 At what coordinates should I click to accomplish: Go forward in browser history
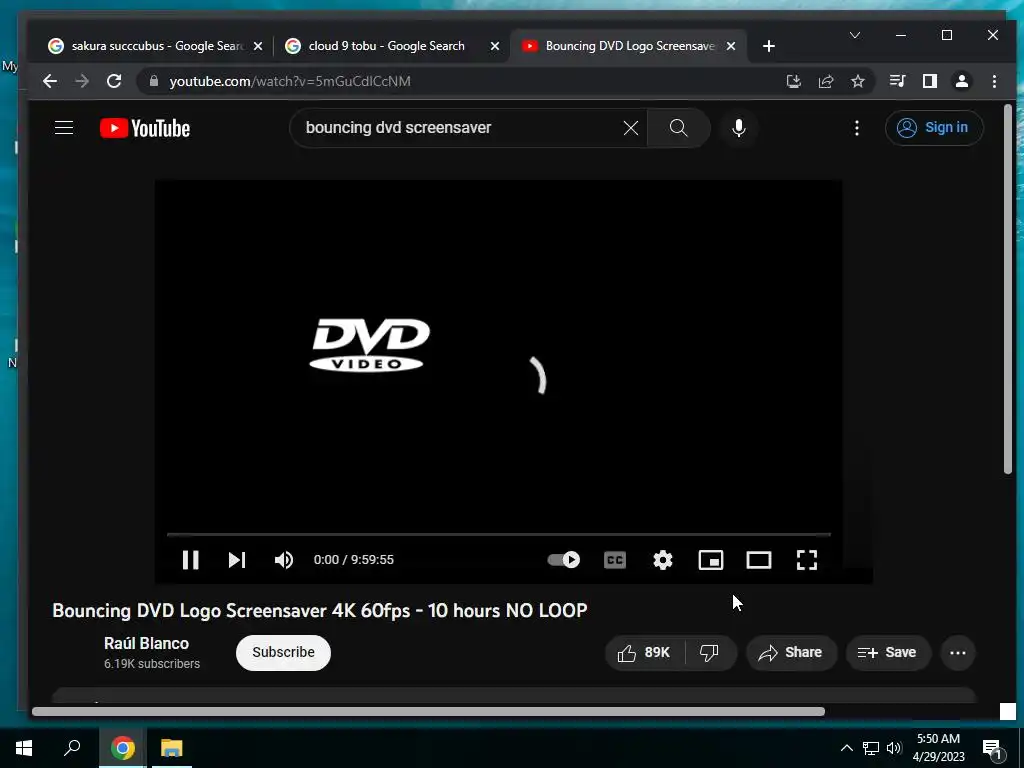[82, 81]
